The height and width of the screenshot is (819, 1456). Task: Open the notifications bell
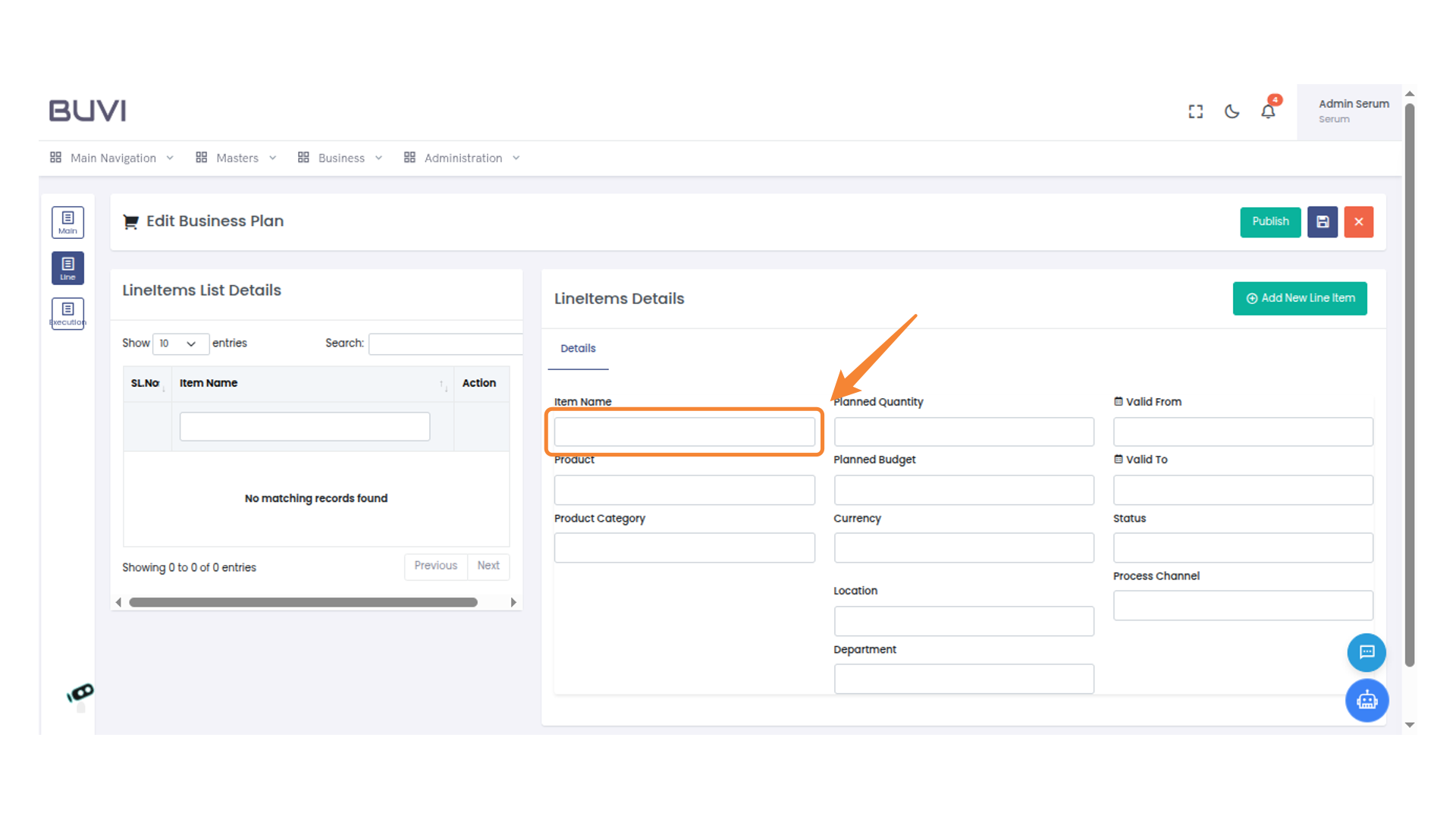(1268, 111)
